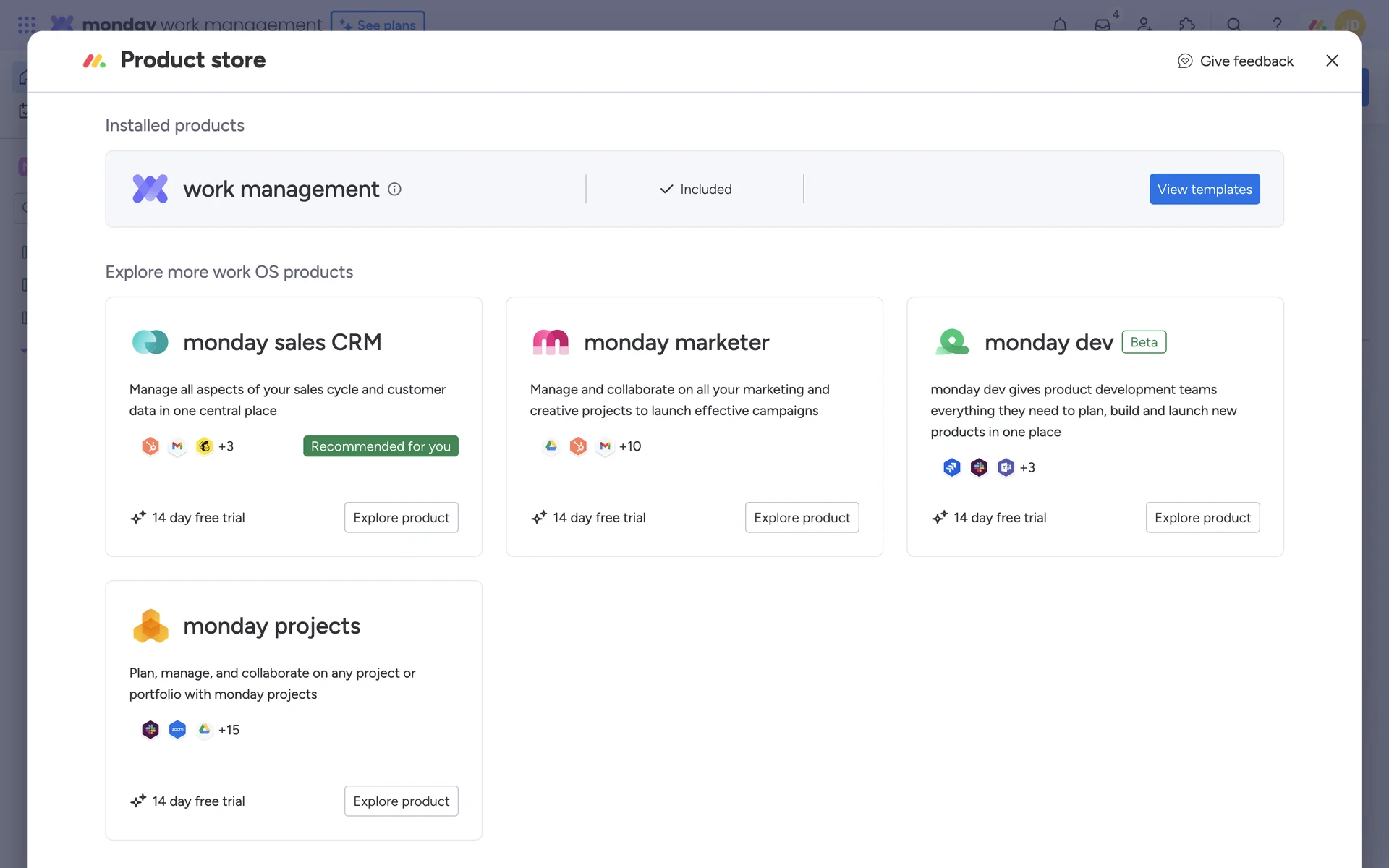Screen dimensions: 1389x868
Task: Open the help question mark icon
Action: click(x=1277, y=25)
